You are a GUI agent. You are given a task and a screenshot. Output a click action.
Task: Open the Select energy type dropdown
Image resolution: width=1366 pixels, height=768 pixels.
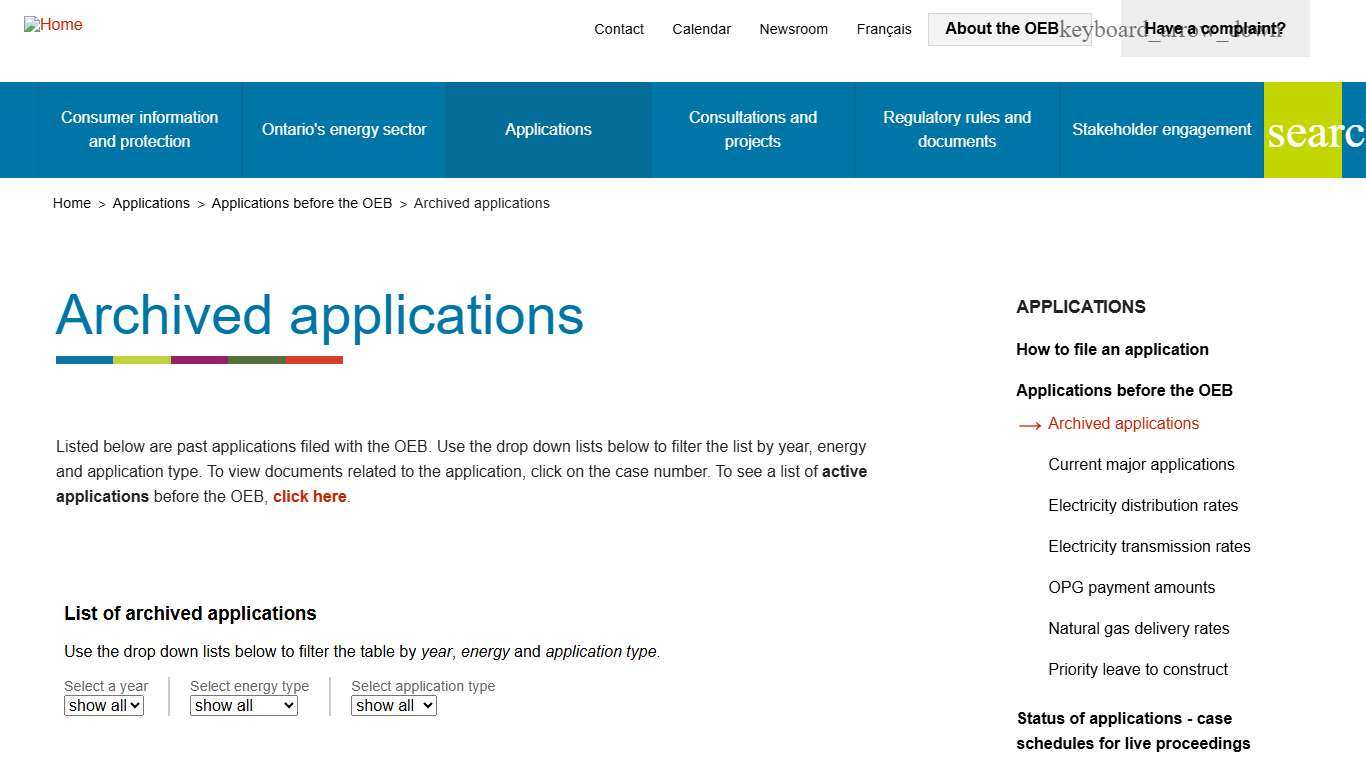(x=243, y=705)
